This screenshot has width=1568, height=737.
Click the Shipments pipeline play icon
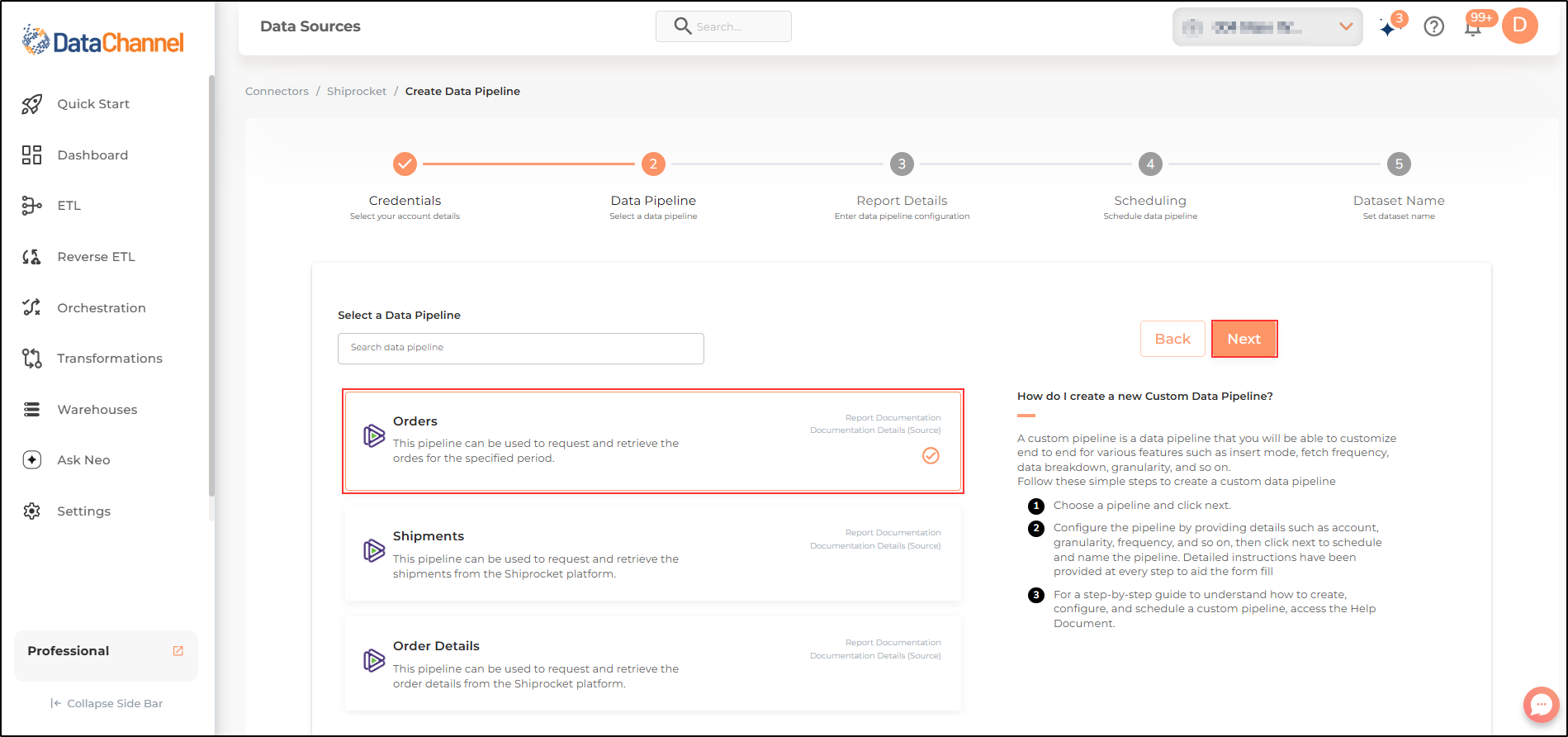pyautogui.click(x=374, y=550)
